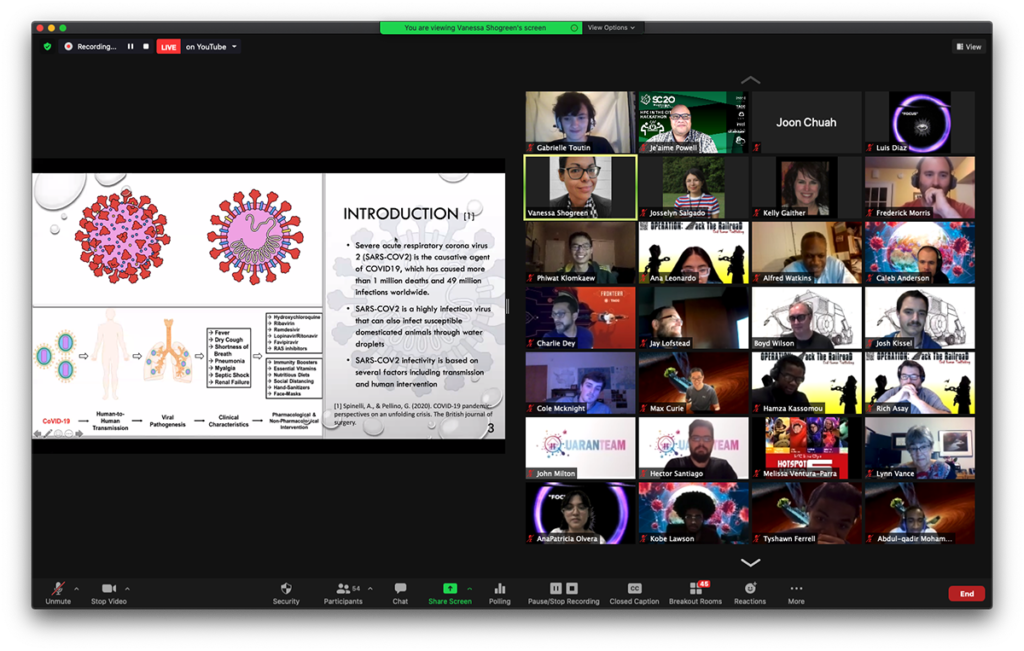Show next page of gallery participants
Screen dimensions: 1024x651
click(x=750, y=562)
